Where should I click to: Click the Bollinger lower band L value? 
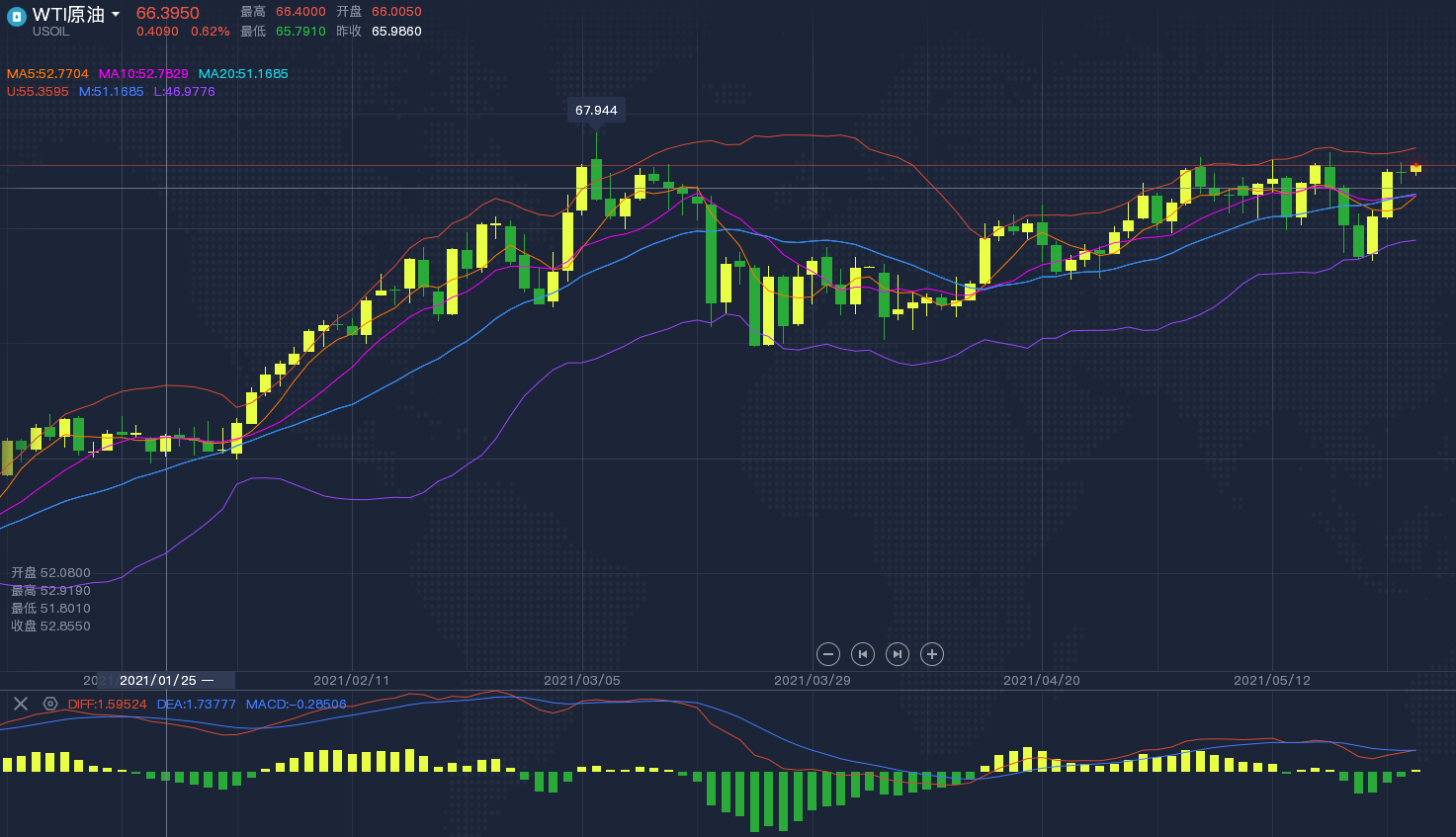pos(184,92)
